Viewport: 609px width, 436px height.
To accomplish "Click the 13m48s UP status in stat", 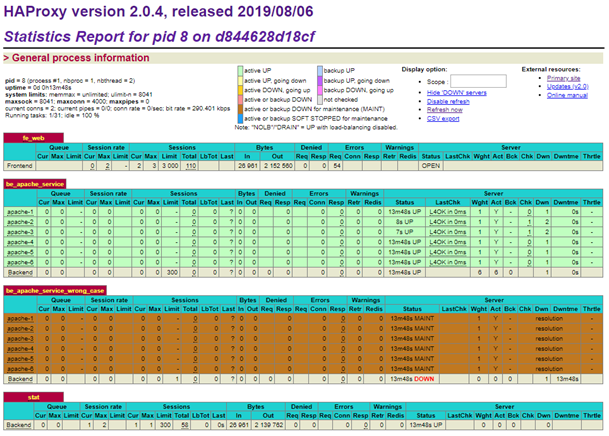I will pyautogui.click(x=426, y=425).
